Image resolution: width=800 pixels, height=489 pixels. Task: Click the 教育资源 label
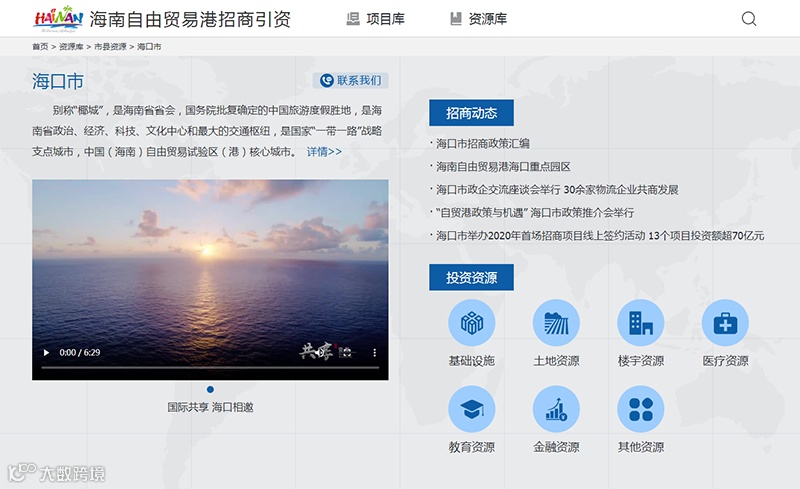point(471,447)
